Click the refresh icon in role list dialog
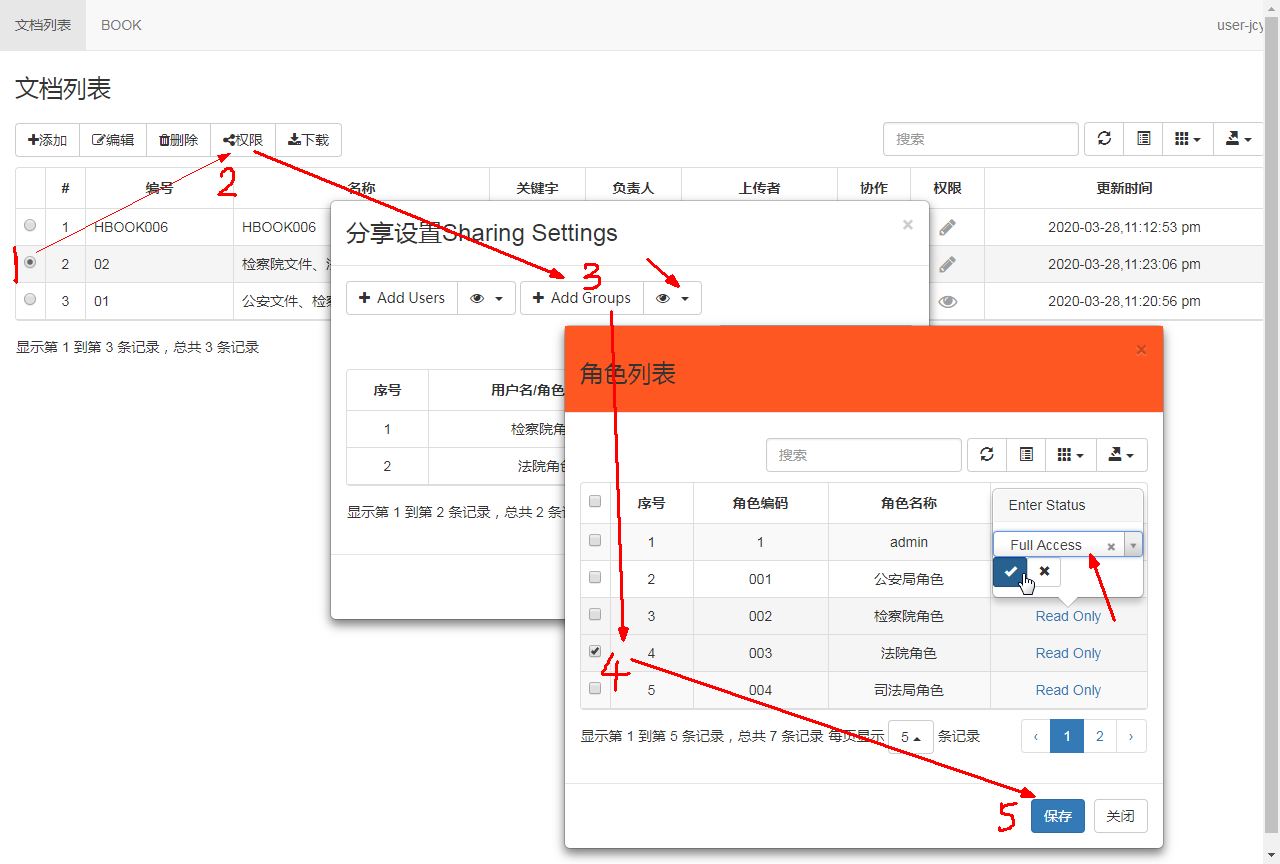1280x864 pixels. [987, 455]
